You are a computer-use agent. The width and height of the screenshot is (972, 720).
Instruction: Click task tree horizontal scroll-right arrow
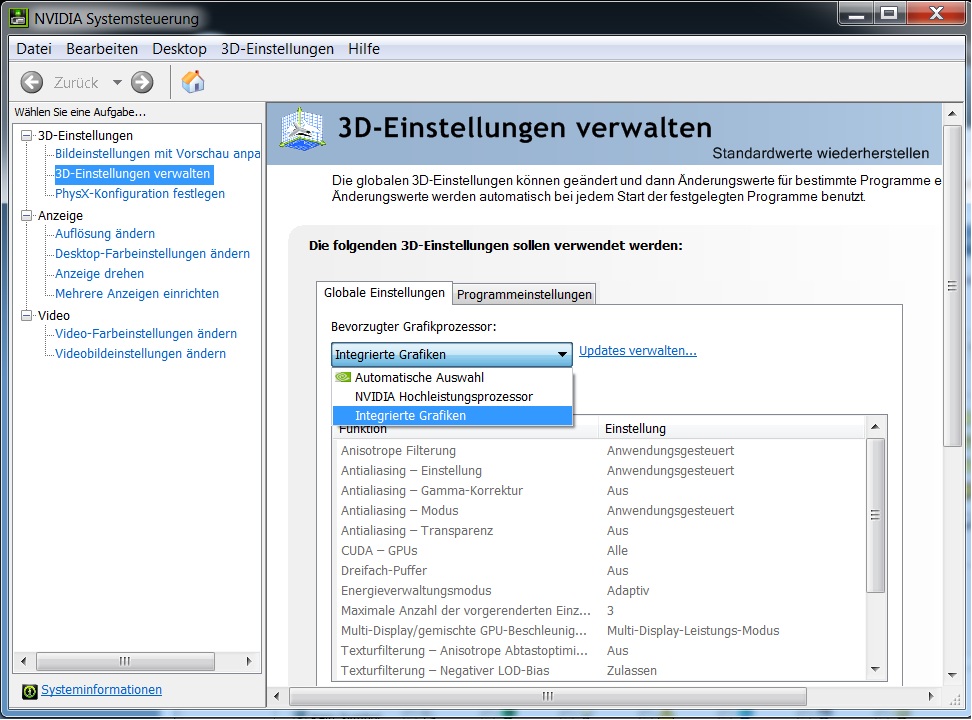coord(249,661)
